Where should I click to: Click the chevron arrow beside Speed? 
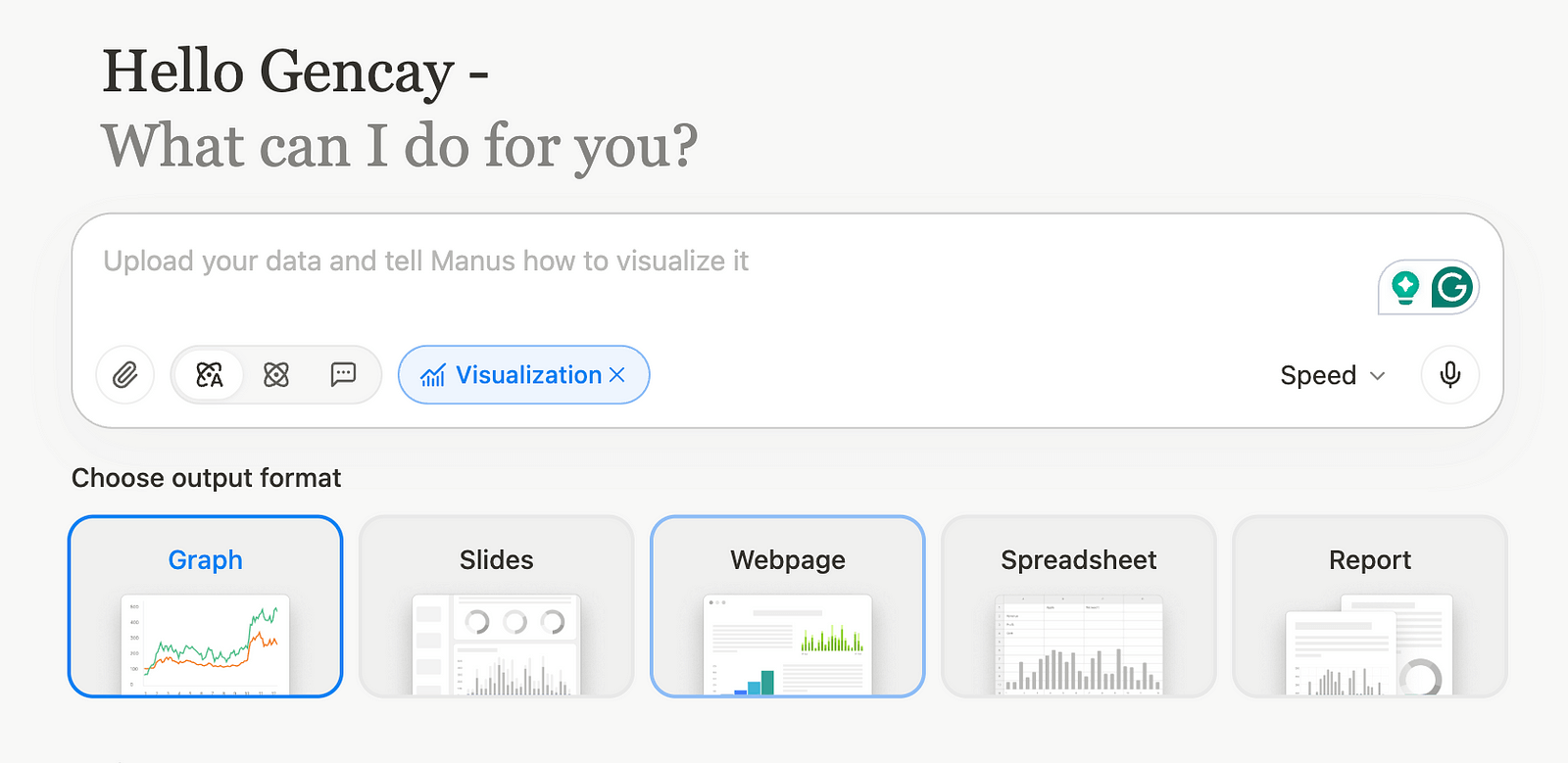click(x=1378, y=375)
